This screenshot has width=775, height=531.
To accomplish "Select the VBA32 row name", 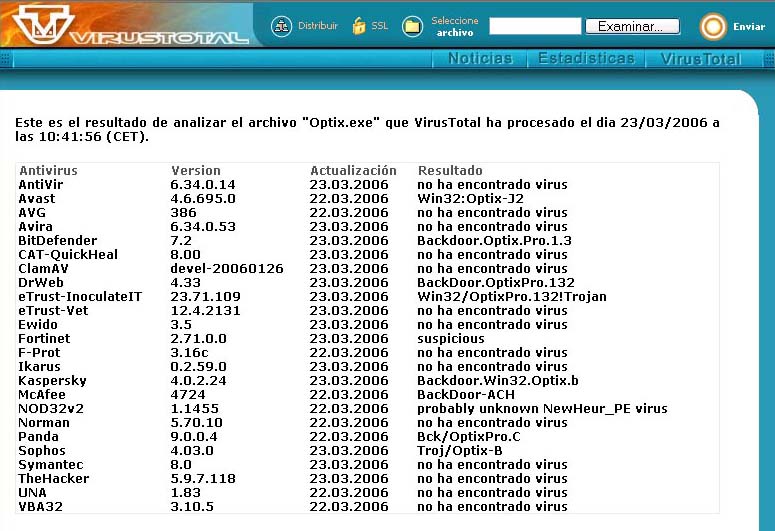I will pos(40,507).
